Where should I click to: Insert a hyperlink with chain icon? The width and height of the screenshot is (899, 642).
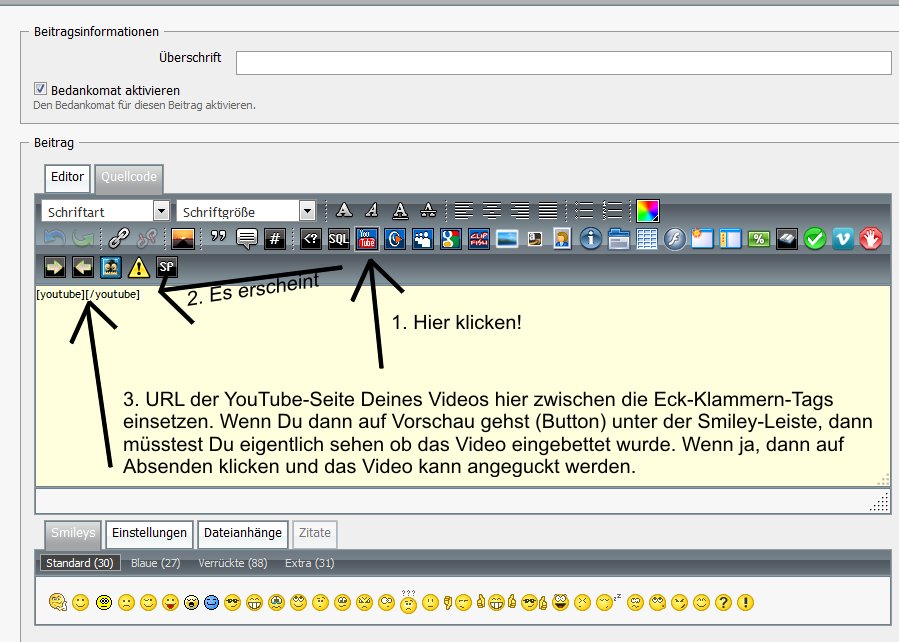click(119, 238)
